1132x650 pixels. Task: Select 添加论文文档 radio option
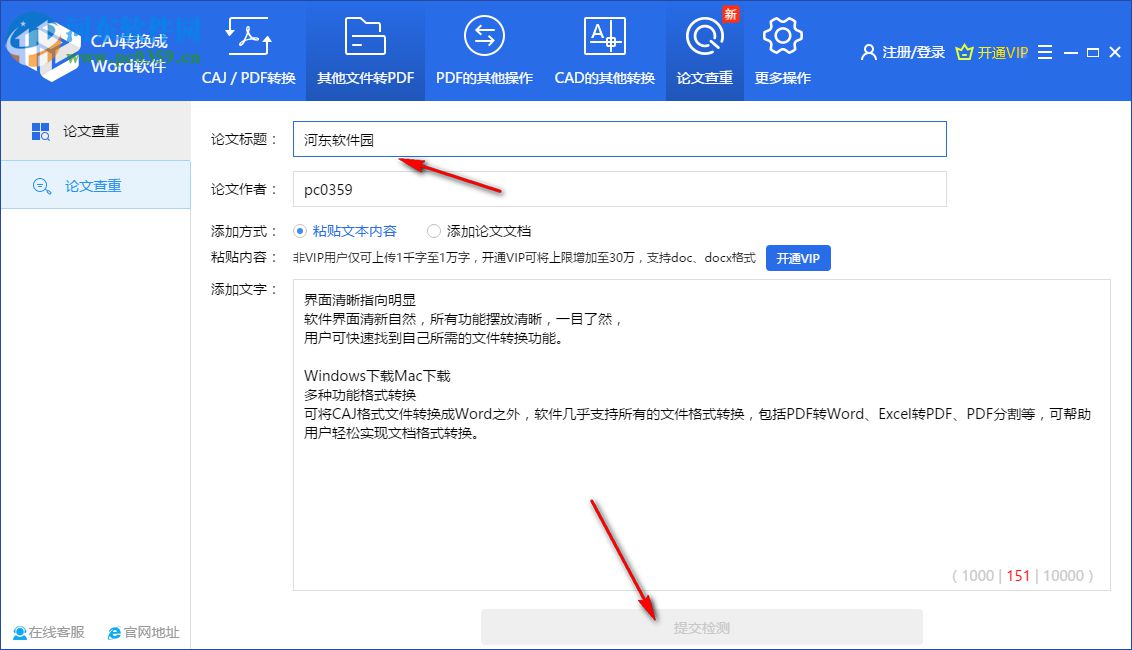pyautogui.click(x=433, y=231)
